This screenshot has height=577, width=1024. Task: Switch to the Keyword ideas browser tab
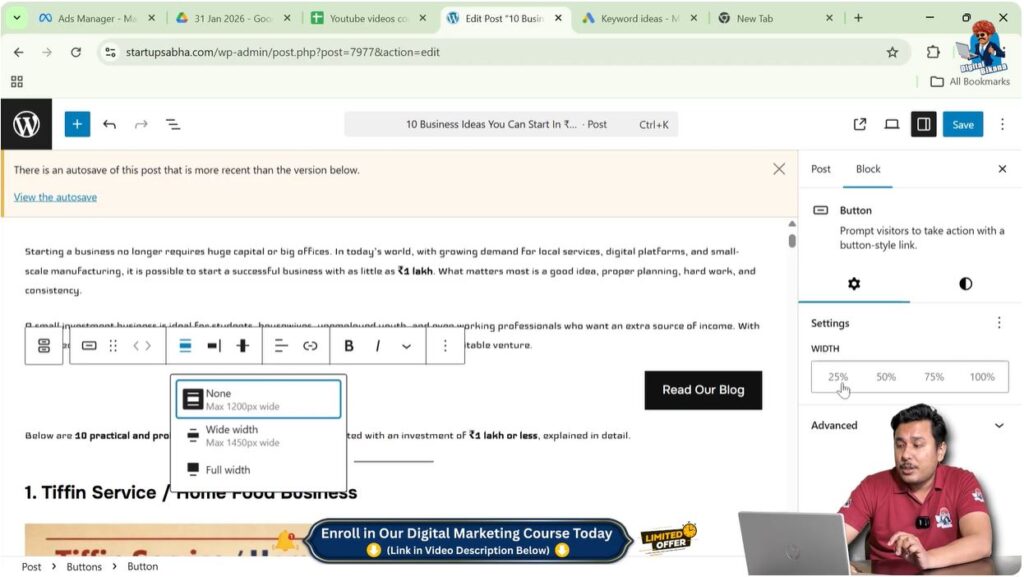[633, 17]
